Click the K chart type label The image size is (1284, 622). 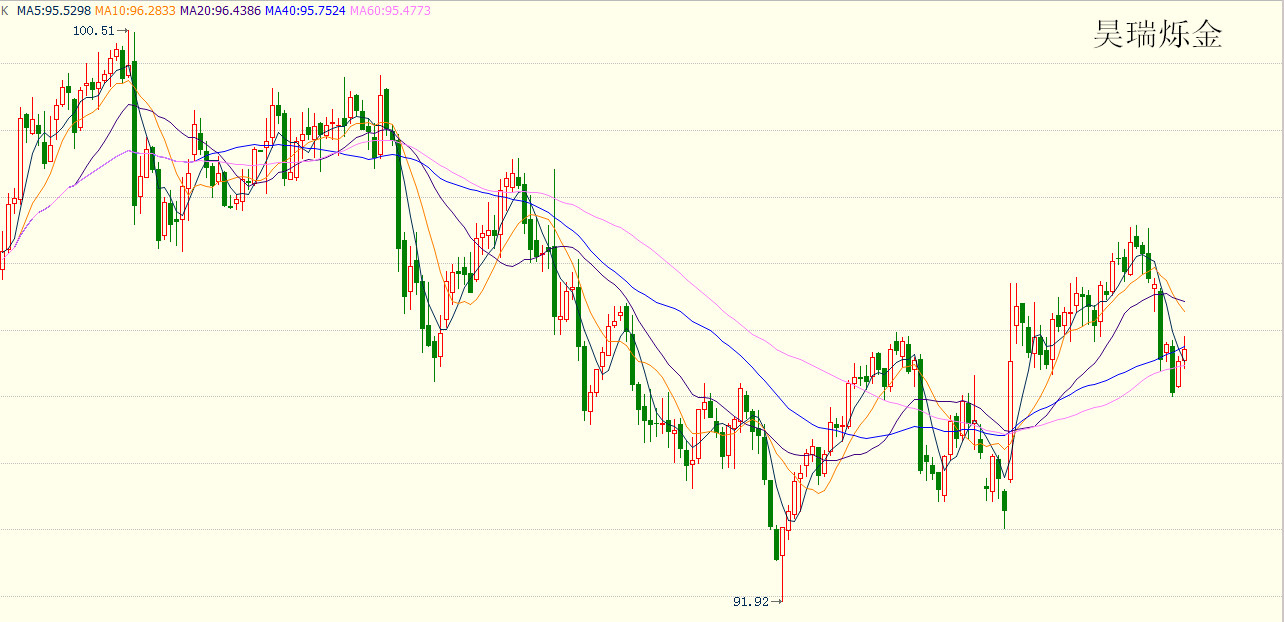[x=4, y=10]
